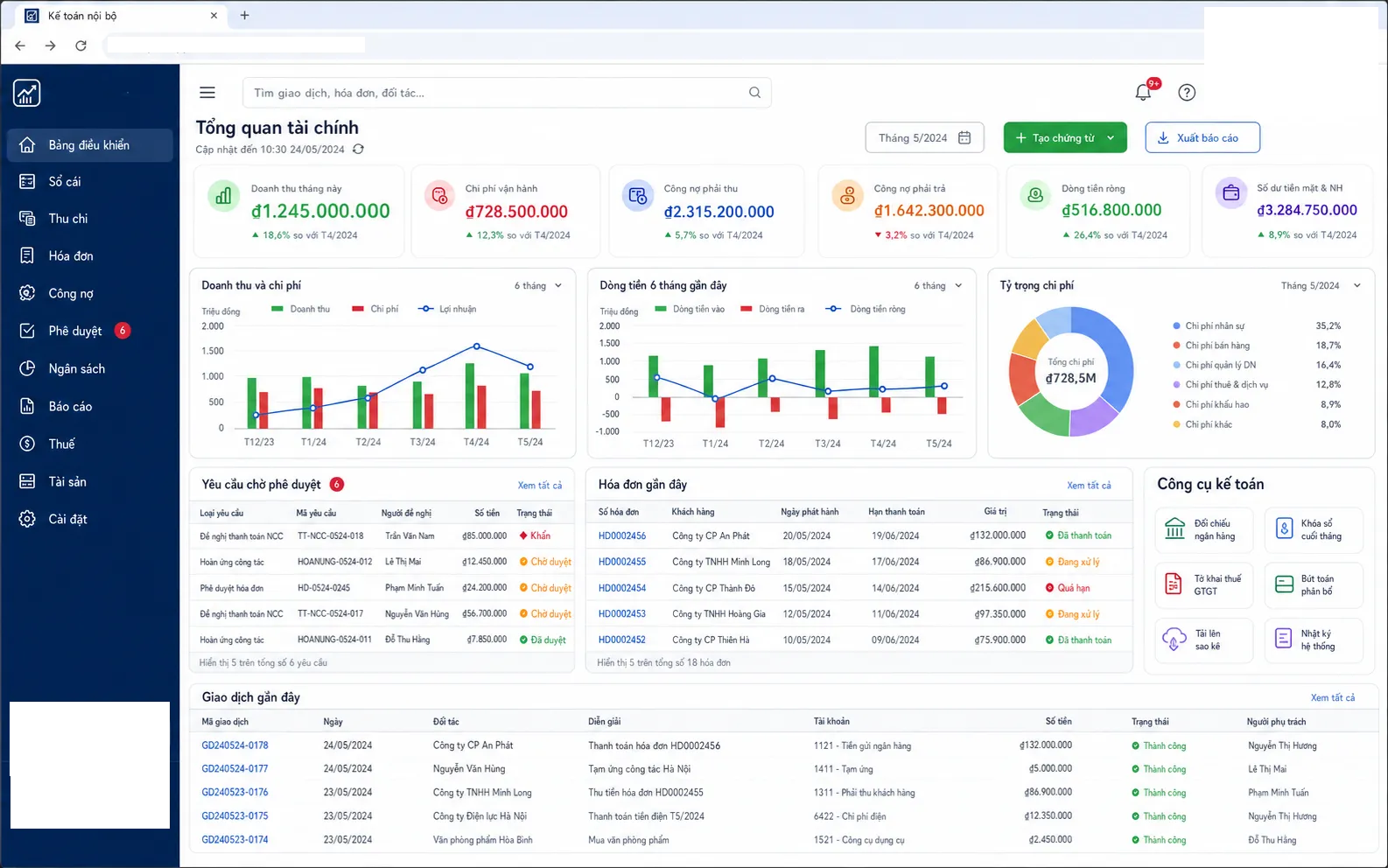The image size is (1388, 868).
Task: Click the app logo in sidebar
Action: pos(27,93)
